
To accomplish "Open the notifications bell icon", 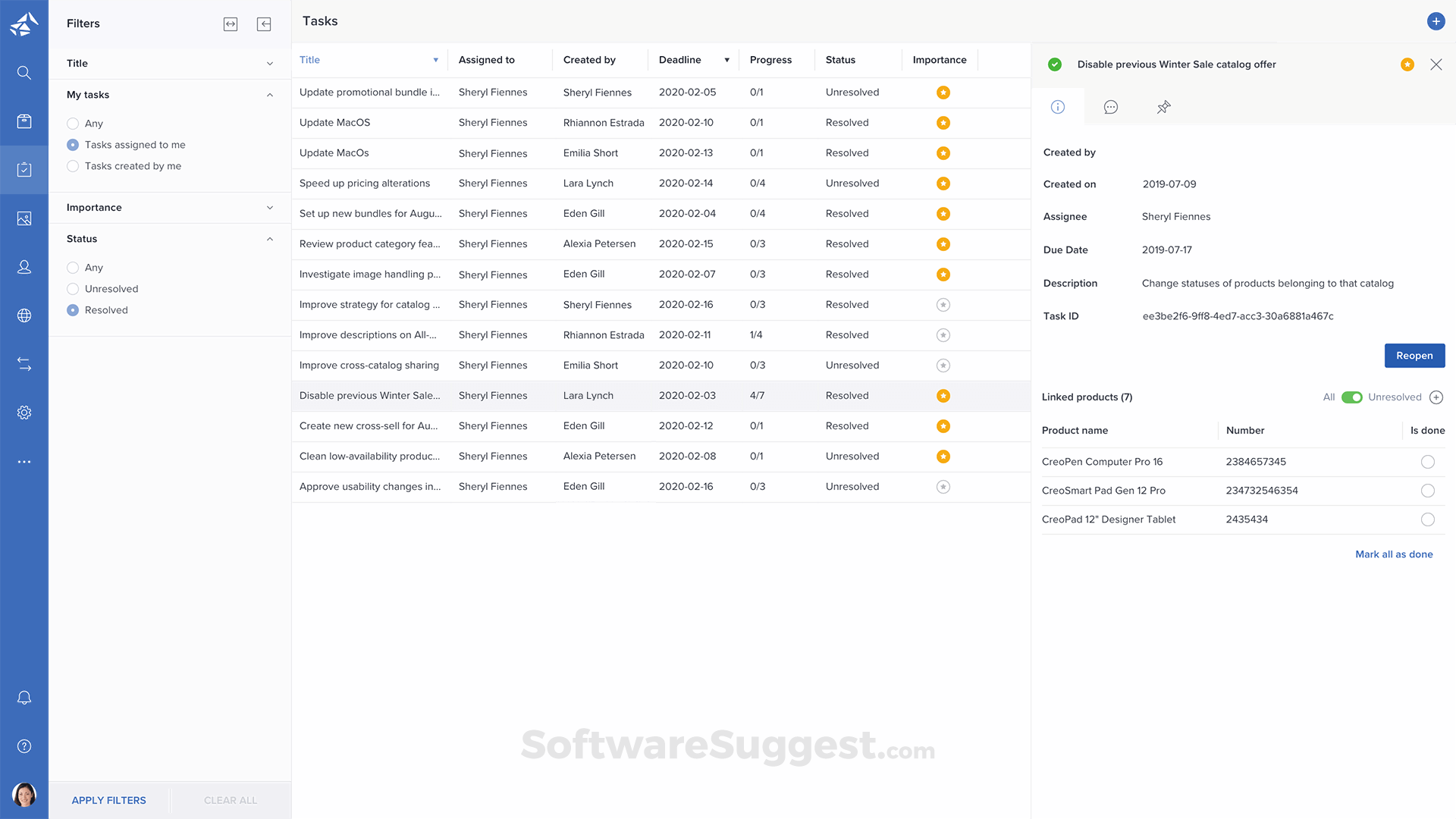I will (x=24, y=698).
